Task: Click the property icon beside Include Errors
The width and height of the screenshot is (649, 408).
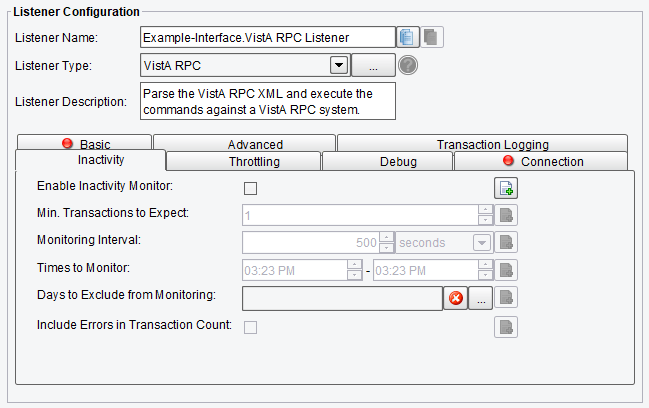Action: point(506,327)
